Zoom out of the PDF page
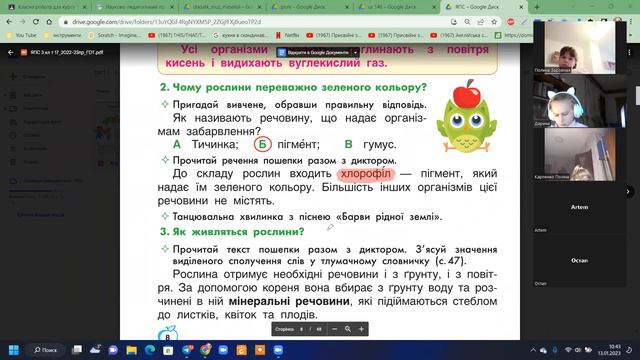Viewport: 640px width, 360px height. (334, 329)
